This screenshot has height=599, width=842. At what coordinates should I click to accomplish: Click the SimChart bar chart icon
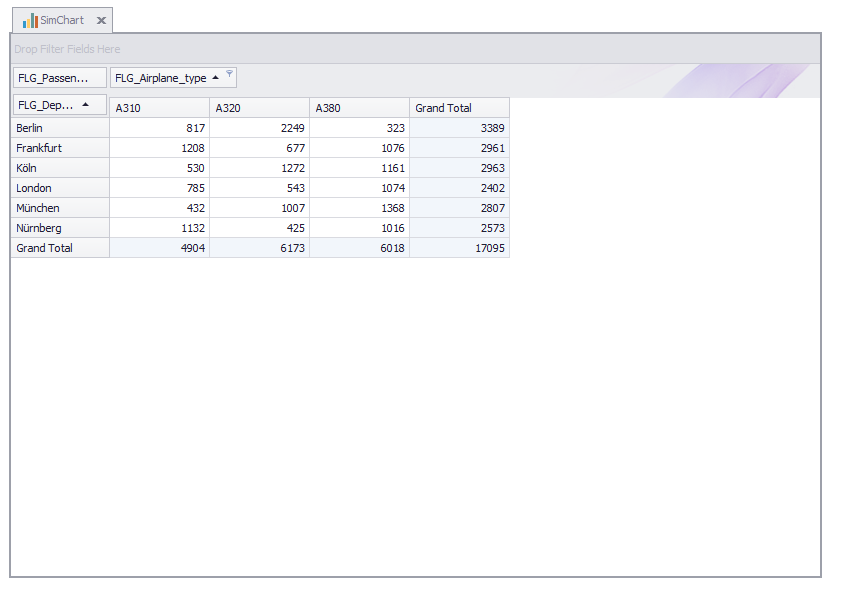(30, 20)
